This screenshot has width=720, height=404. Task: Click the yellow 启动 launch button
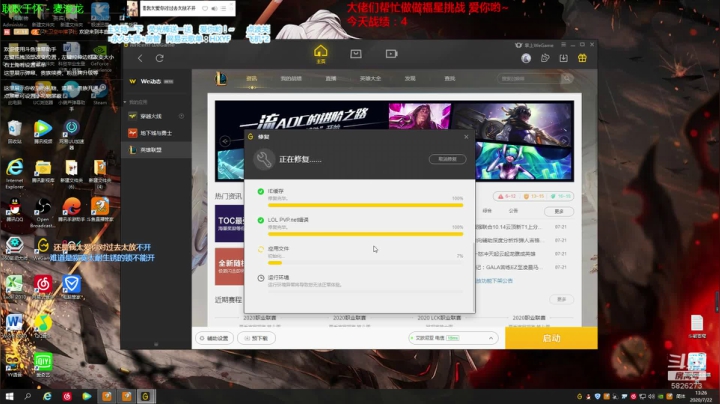551,338
